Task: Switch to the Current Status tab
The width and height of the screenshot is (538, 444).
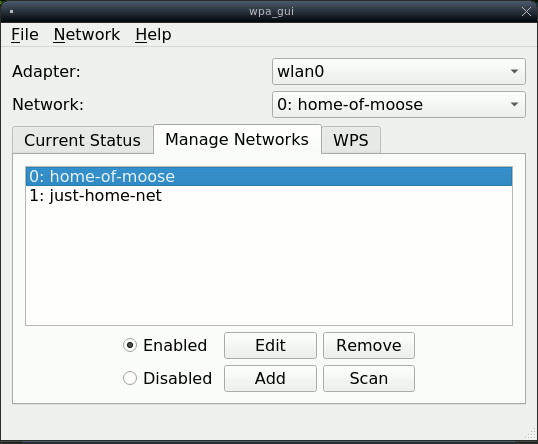Action: (83, 140)
